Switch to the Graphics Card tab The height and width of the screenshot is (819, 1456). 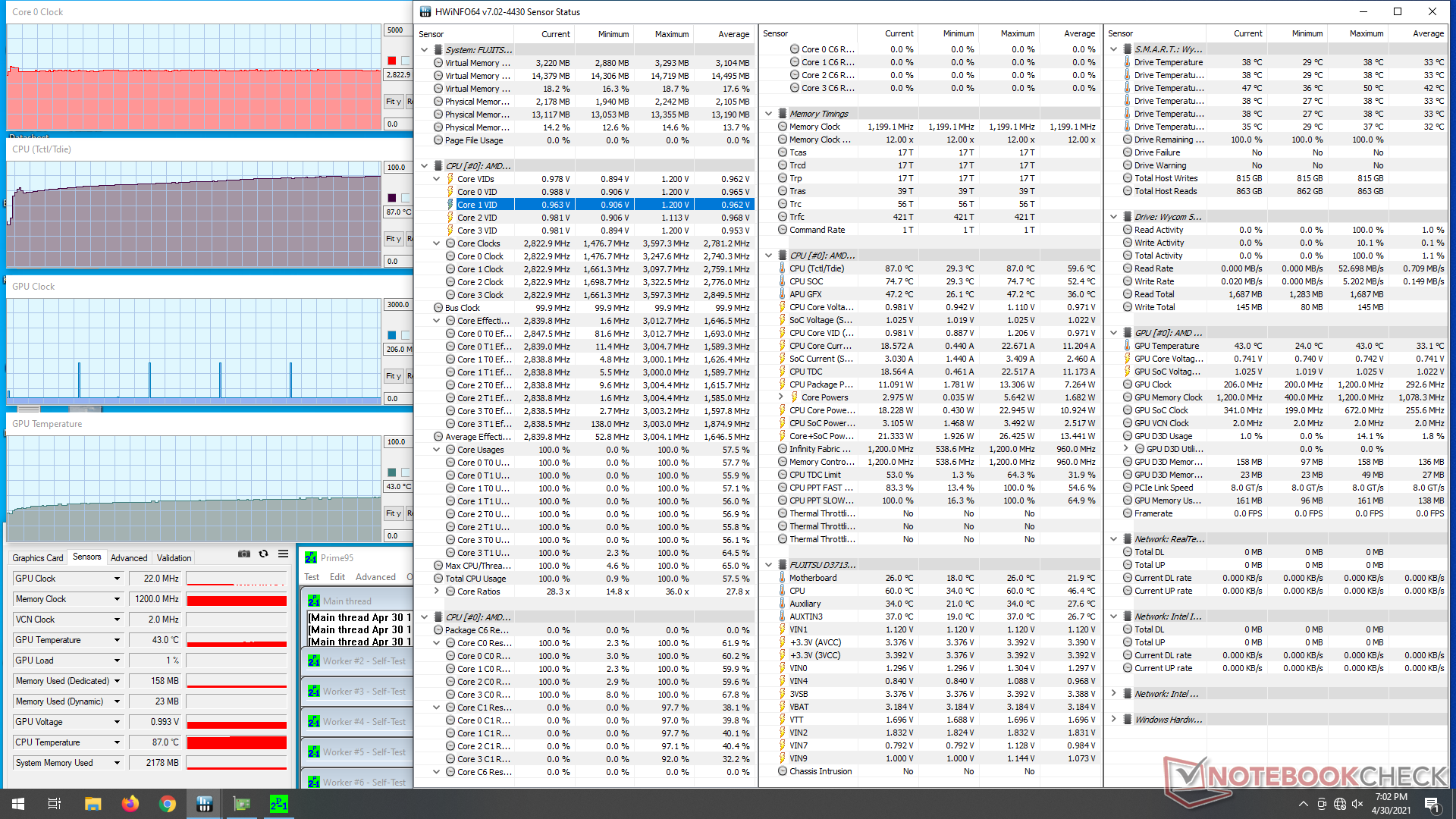click(x=38, y=558)
